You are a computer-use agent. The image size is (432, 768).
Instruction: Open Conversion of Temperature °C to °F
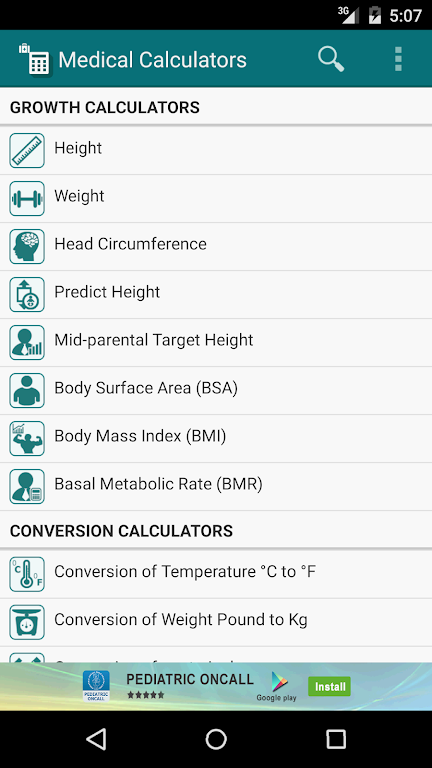[x=216, y=574]
